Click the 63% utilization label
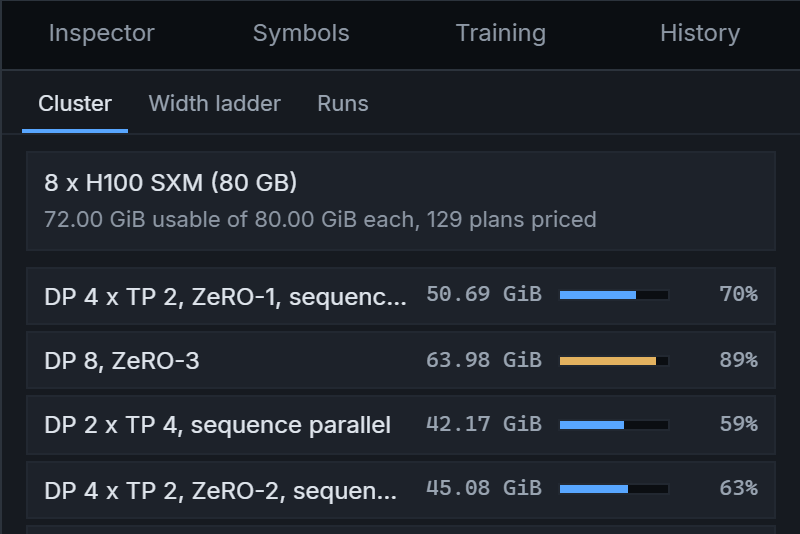 pyautogui.click(x=738, y=488)
